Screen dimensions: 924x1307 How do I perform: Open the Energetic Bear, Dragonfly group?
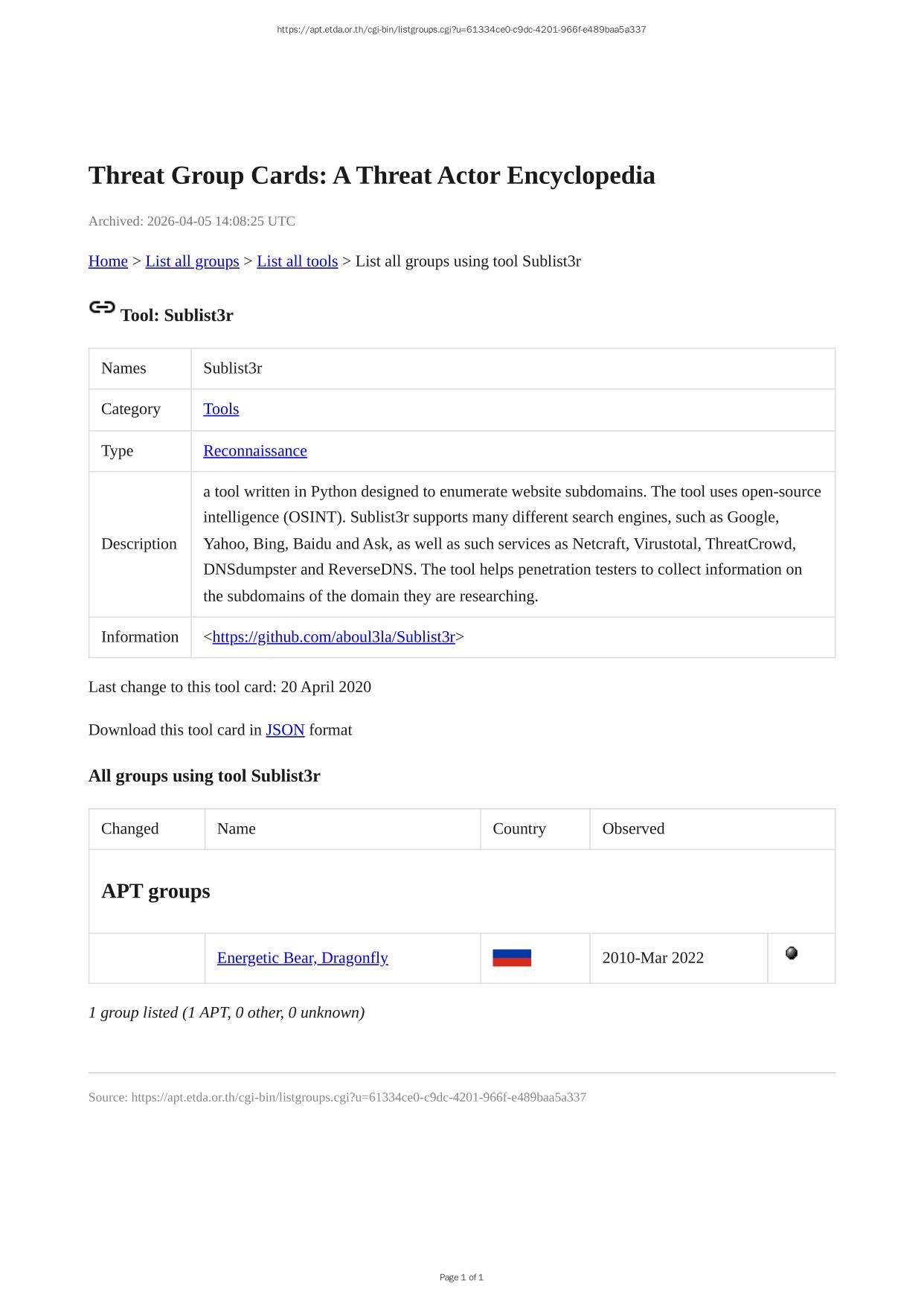pos(302,958)
